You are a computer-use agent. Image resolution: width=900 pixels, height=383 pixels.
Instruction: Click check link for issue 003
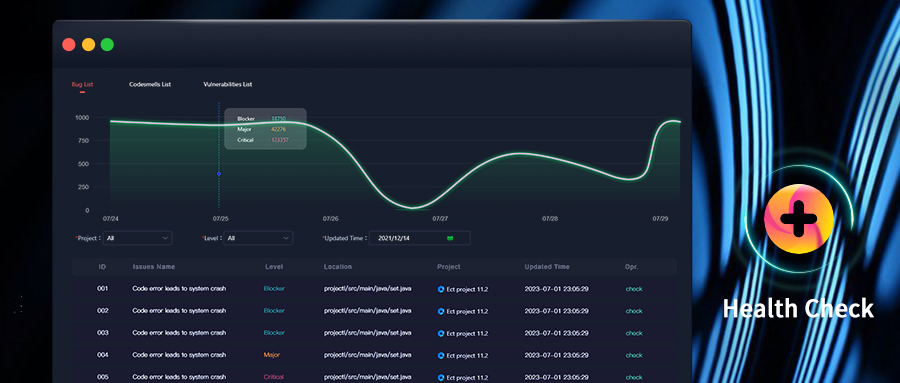coord(634,333)
